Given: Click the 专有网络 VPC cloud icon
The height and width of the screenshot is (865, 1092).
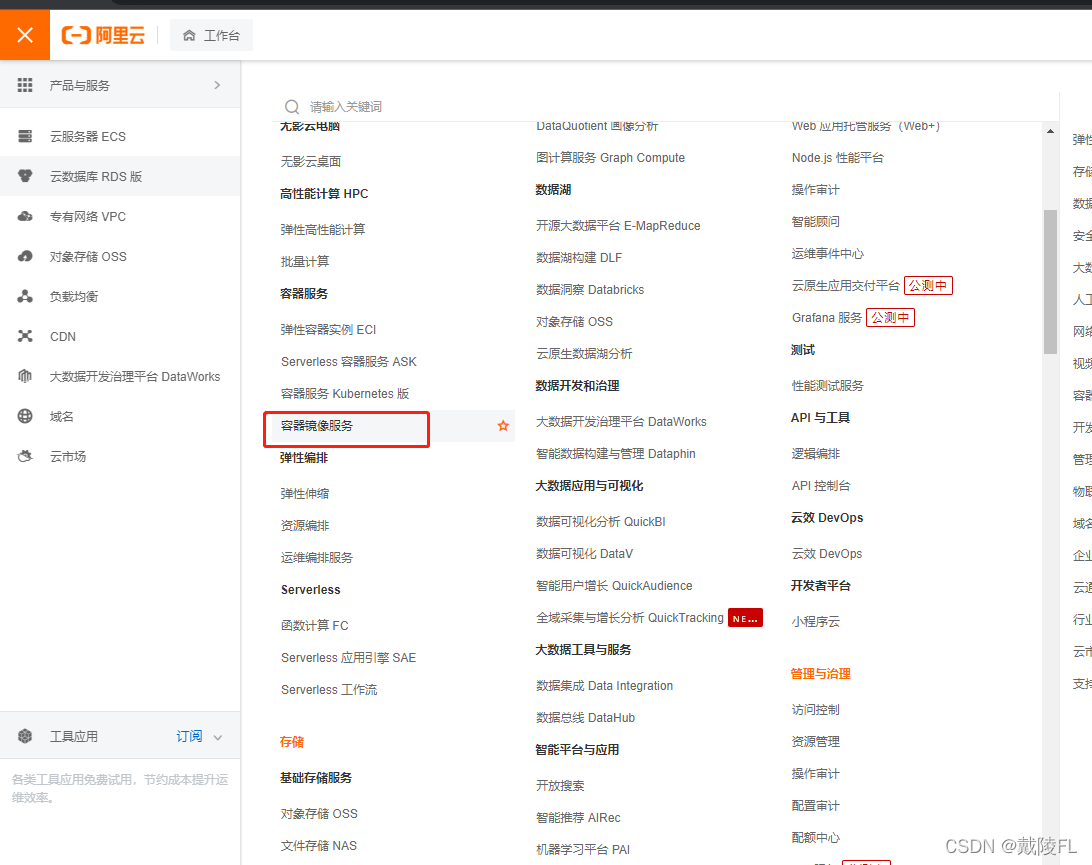Looking at the screenshot, I should (25, 217).
